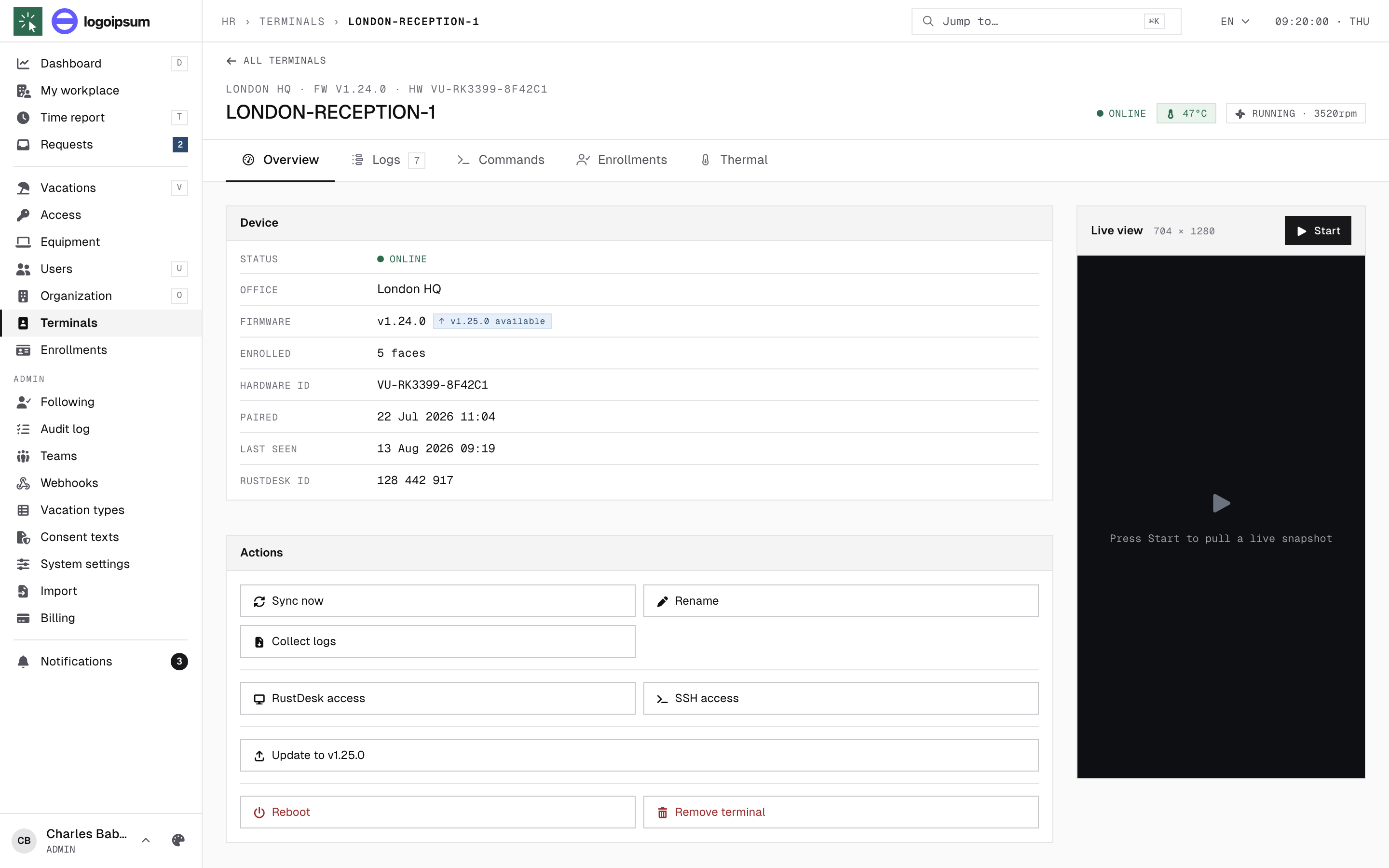Select the RustDesk ID 128 442 917
The image size is (1389, 868).
[x=415, y=480]
